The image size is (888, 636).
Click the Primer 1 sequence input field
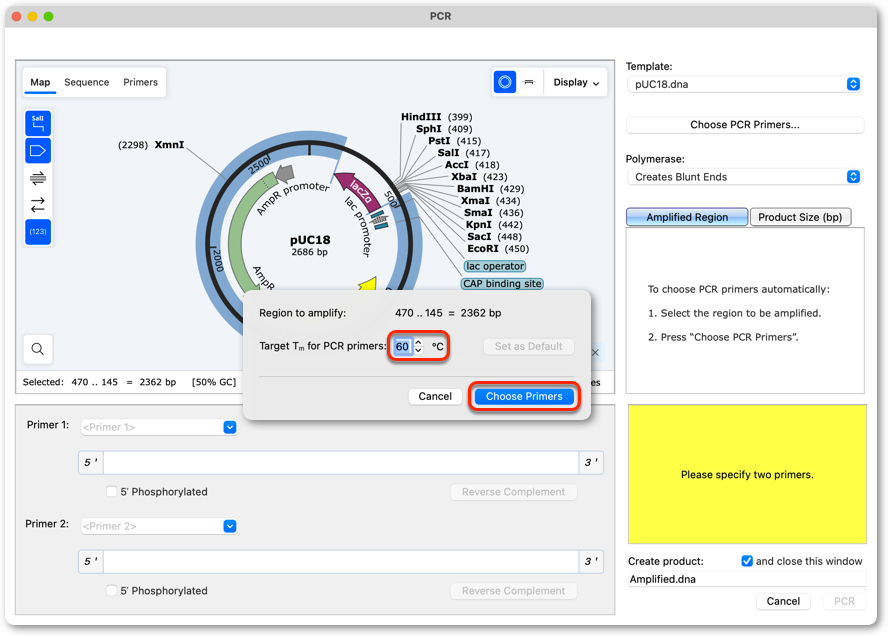coord(341,463)
